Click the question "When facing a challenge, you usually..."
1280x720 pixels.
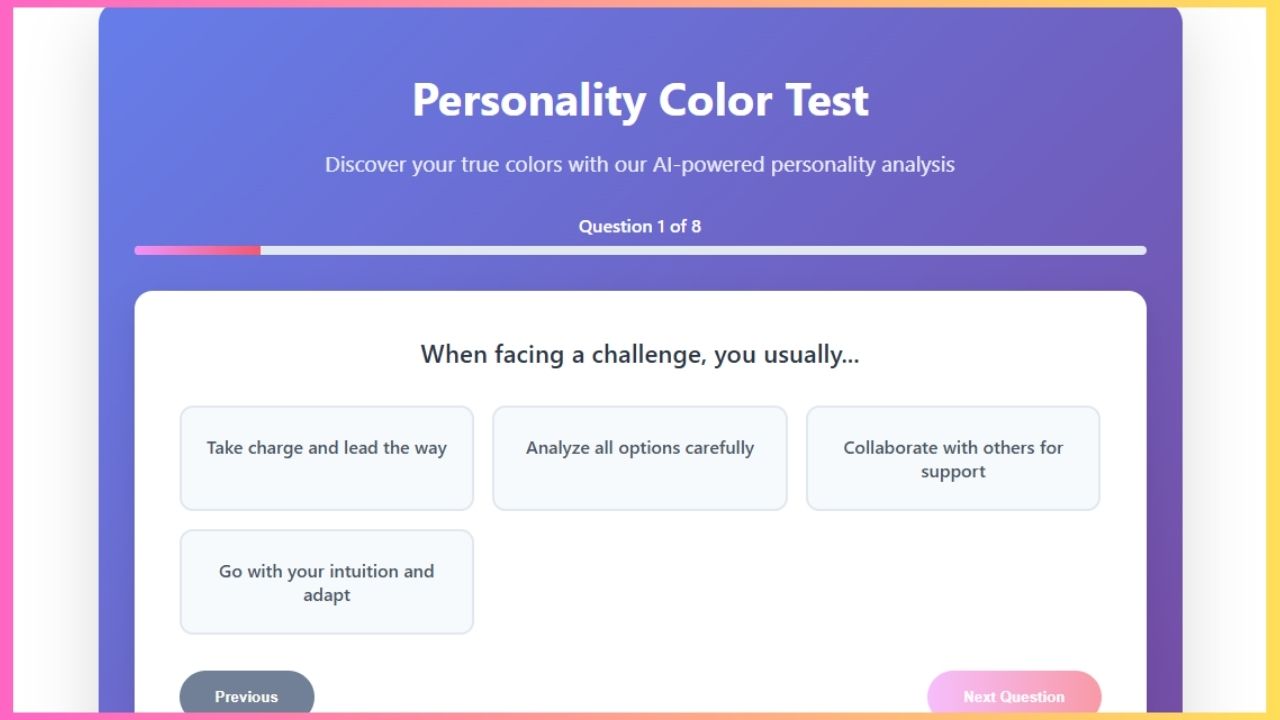pos(640,354)
